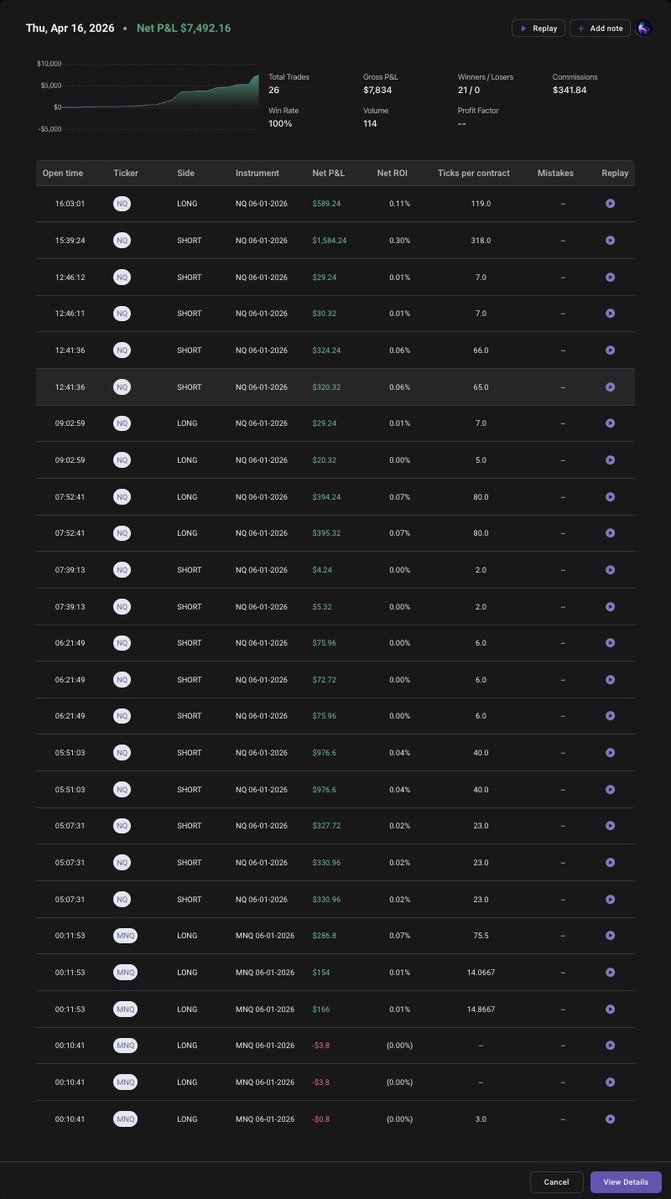Screen dimensions: 671x1199
Task: Replay the $286.8 MNQ trade
Action: tap(610, 935)
